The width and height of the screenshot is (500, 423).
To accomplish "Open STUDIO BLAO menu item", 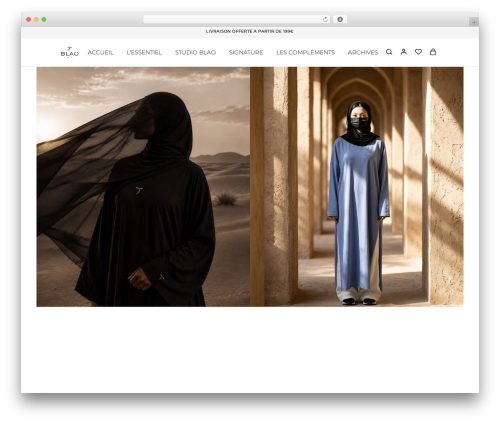I will point(195,52).
